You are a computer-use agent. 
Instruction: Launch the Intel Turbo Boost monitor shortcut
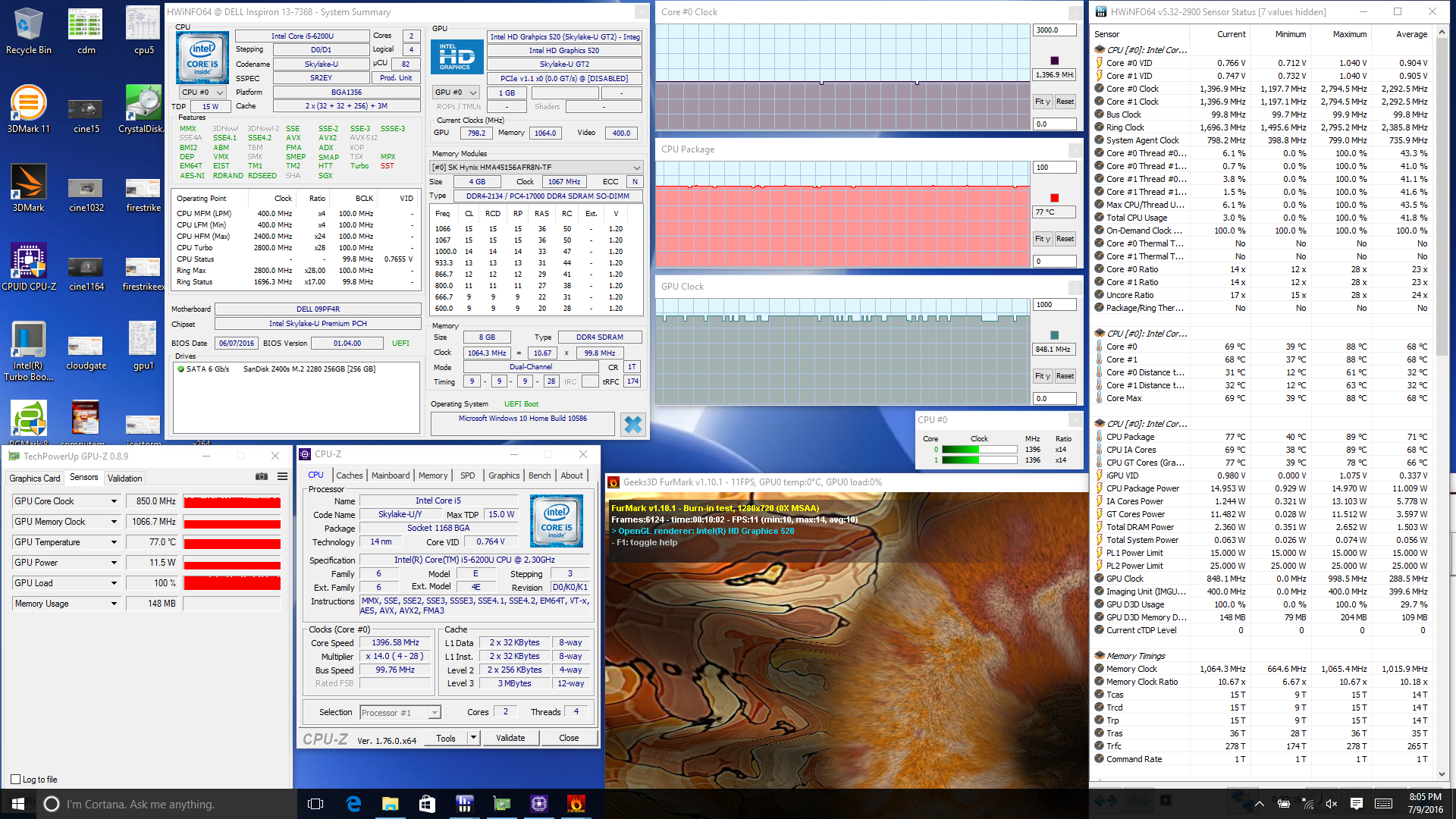(29, 350)
